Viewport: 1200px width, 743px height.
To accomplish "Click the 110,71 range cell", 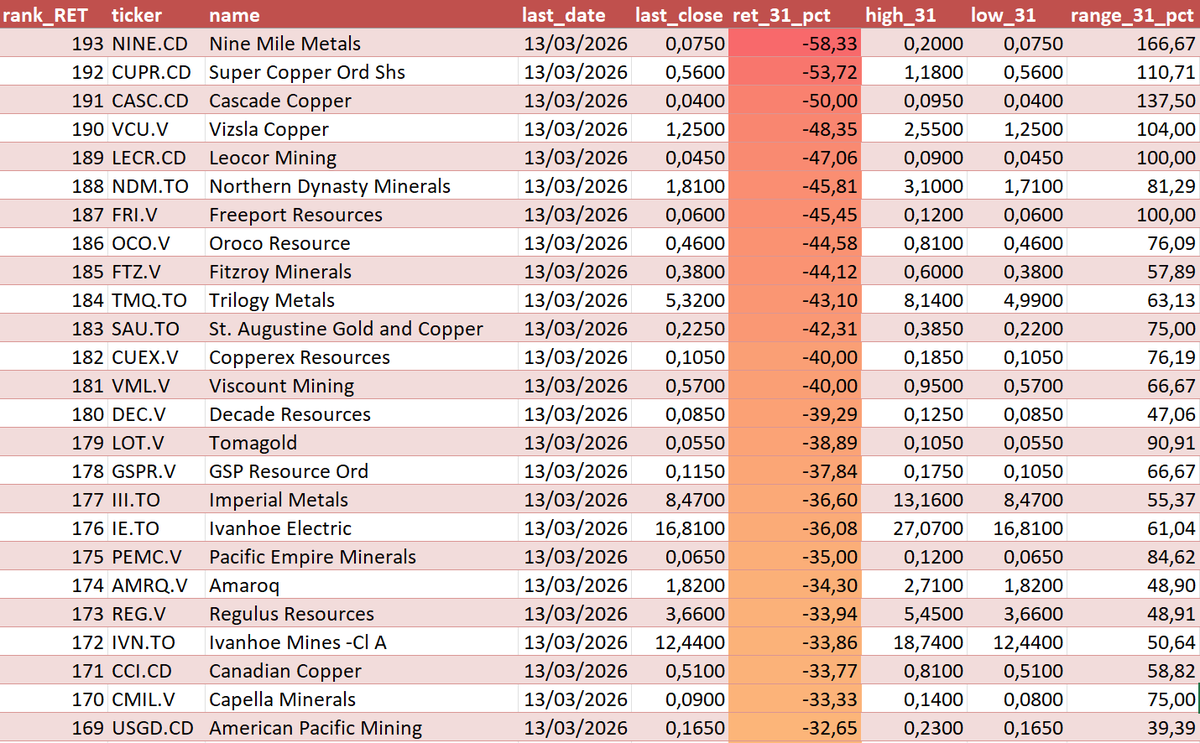I will click(x=1133, y=72).
